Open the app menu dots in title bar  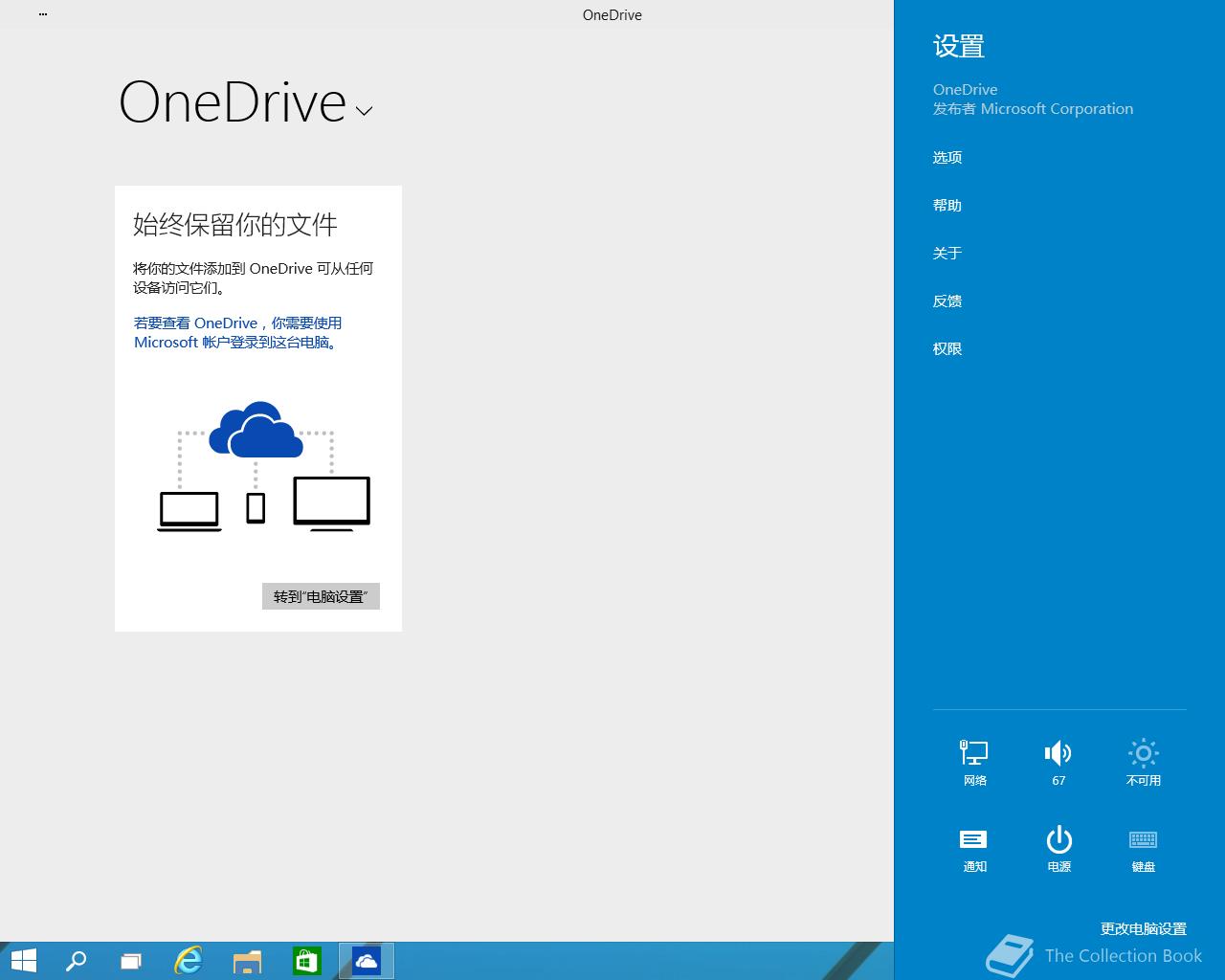point(43,14)
